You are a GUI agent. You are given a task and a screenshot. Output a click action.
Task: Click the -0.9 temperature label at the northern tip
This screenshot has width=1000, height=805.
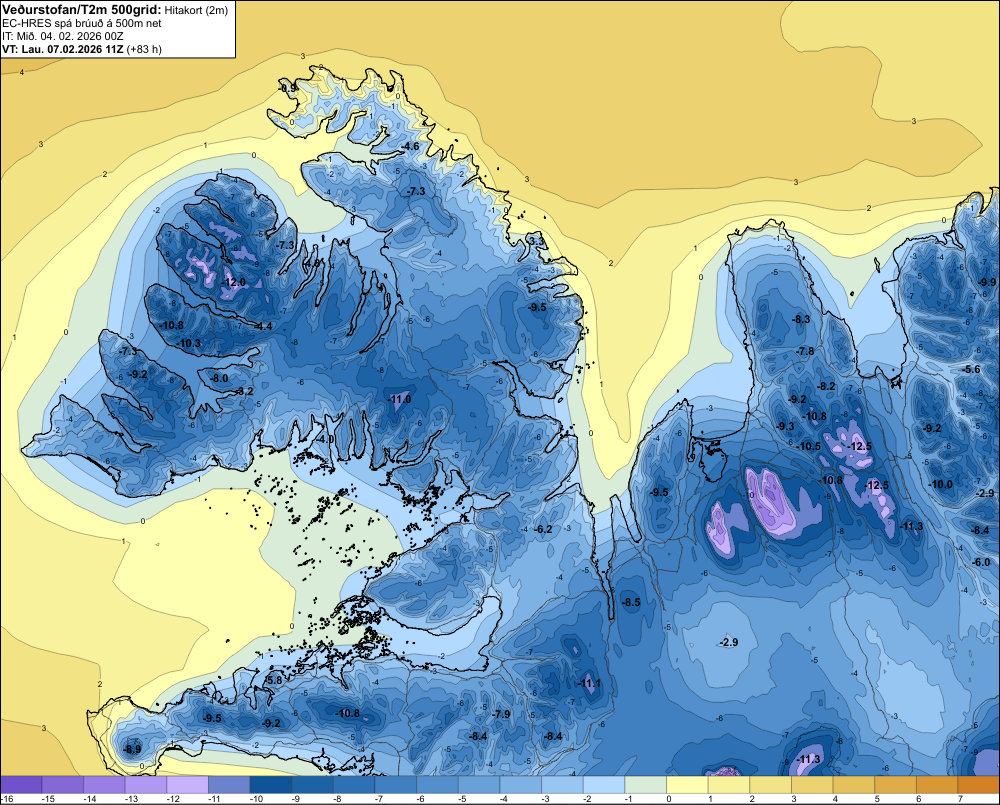point(288,88)
